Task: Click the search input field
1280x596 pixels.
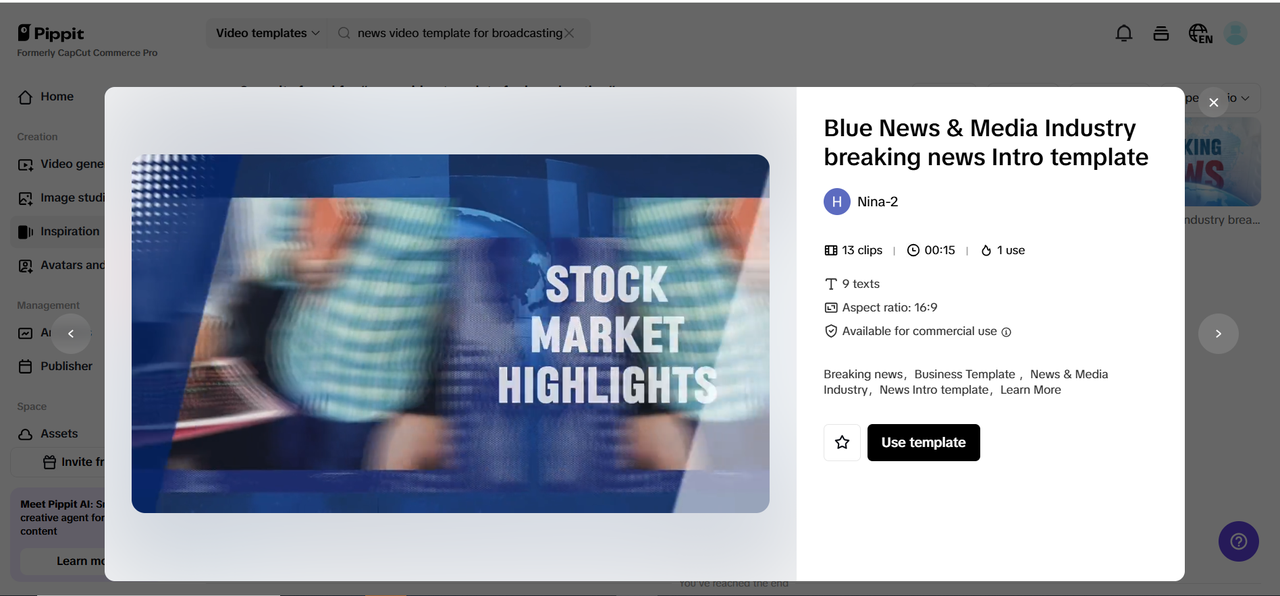Action: (x=459, y=33)
